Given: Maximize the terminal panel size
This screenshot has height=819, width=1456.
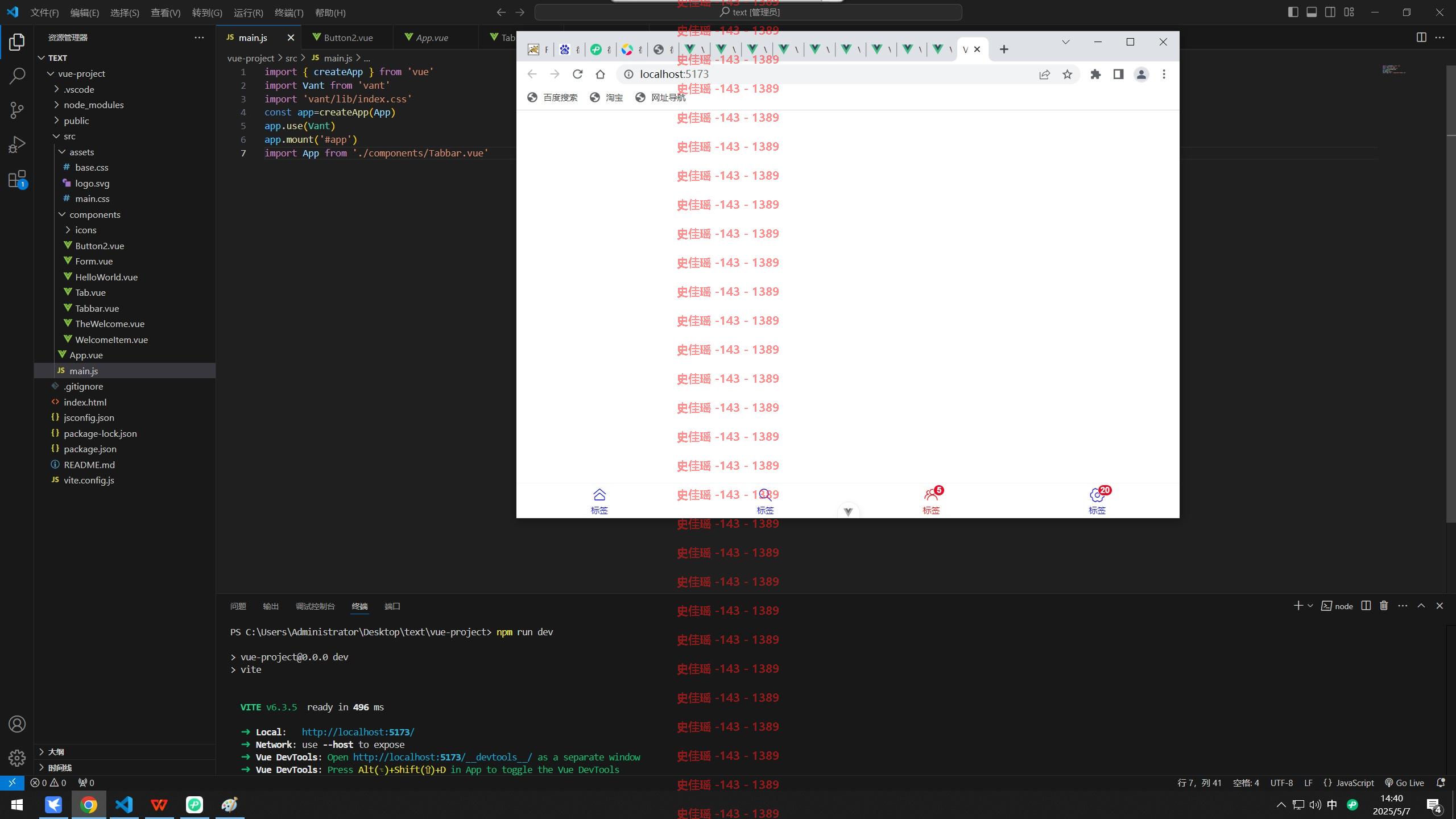Looking at the screenshot, I should click(1421, 606).
